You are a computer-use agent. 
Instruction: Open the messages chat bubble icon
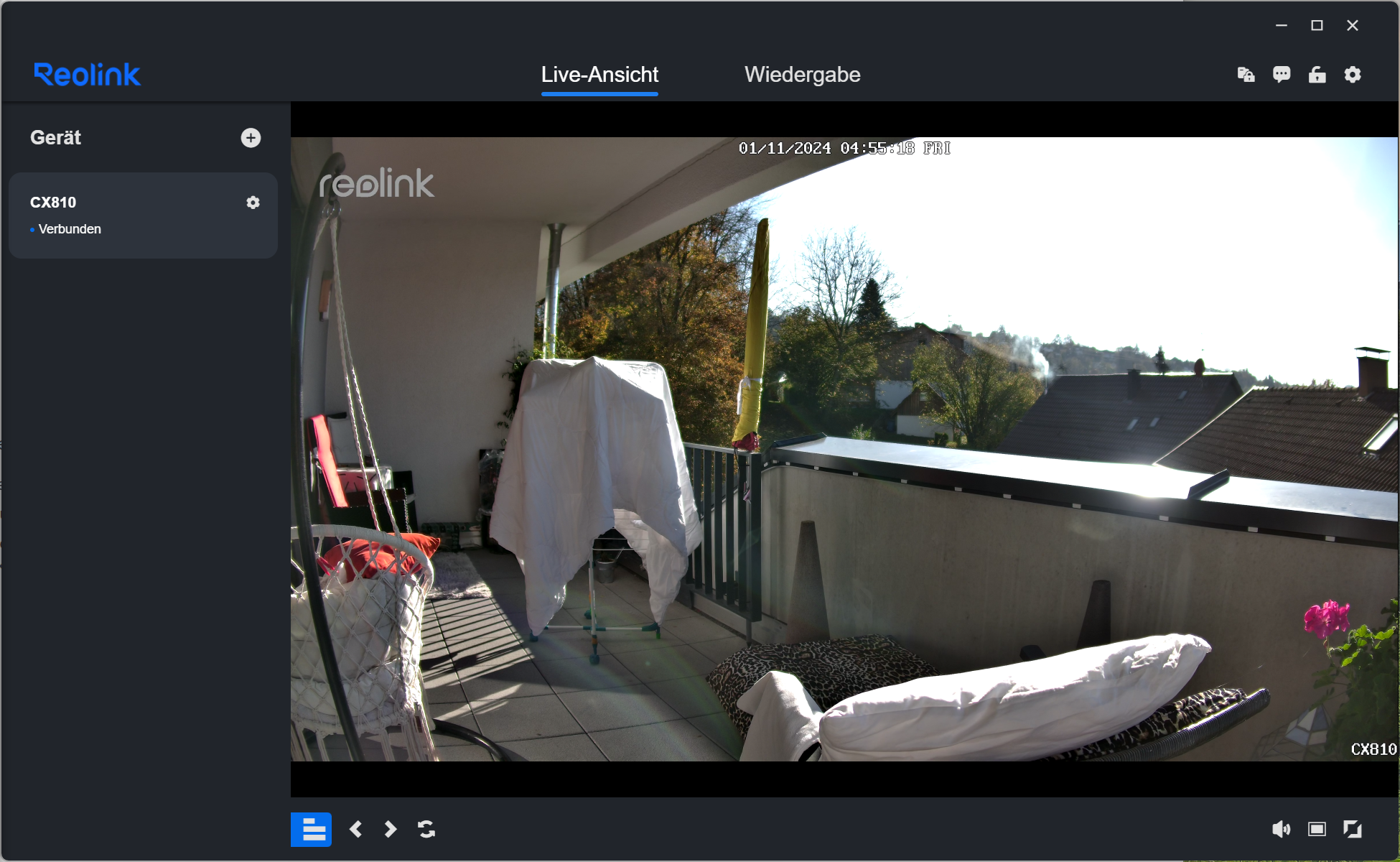(x=1282, y=75)
